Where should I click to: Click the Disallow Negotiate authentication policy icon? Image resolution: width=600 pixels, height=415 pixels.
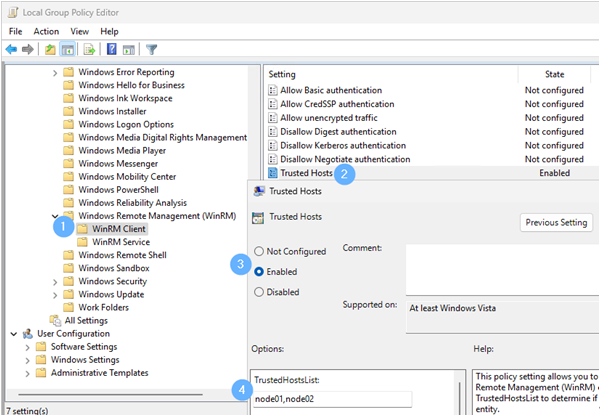point(273,159)
